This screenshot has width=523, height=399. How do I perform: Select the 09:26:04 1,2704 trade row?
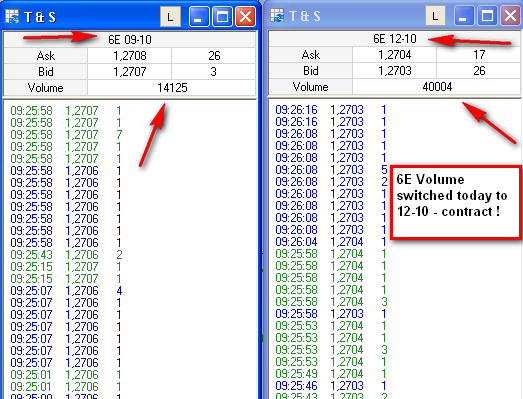[331, 242]
